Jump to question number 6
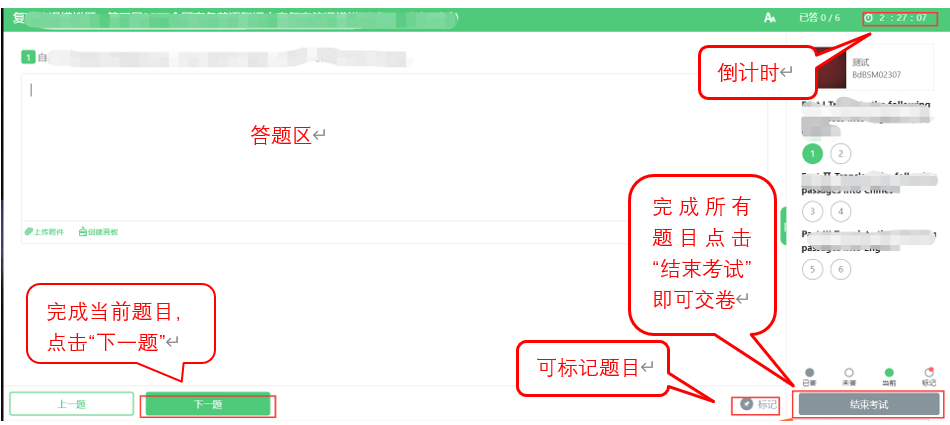The width and height of the screenshot is (950, 425). pos(840,269)
